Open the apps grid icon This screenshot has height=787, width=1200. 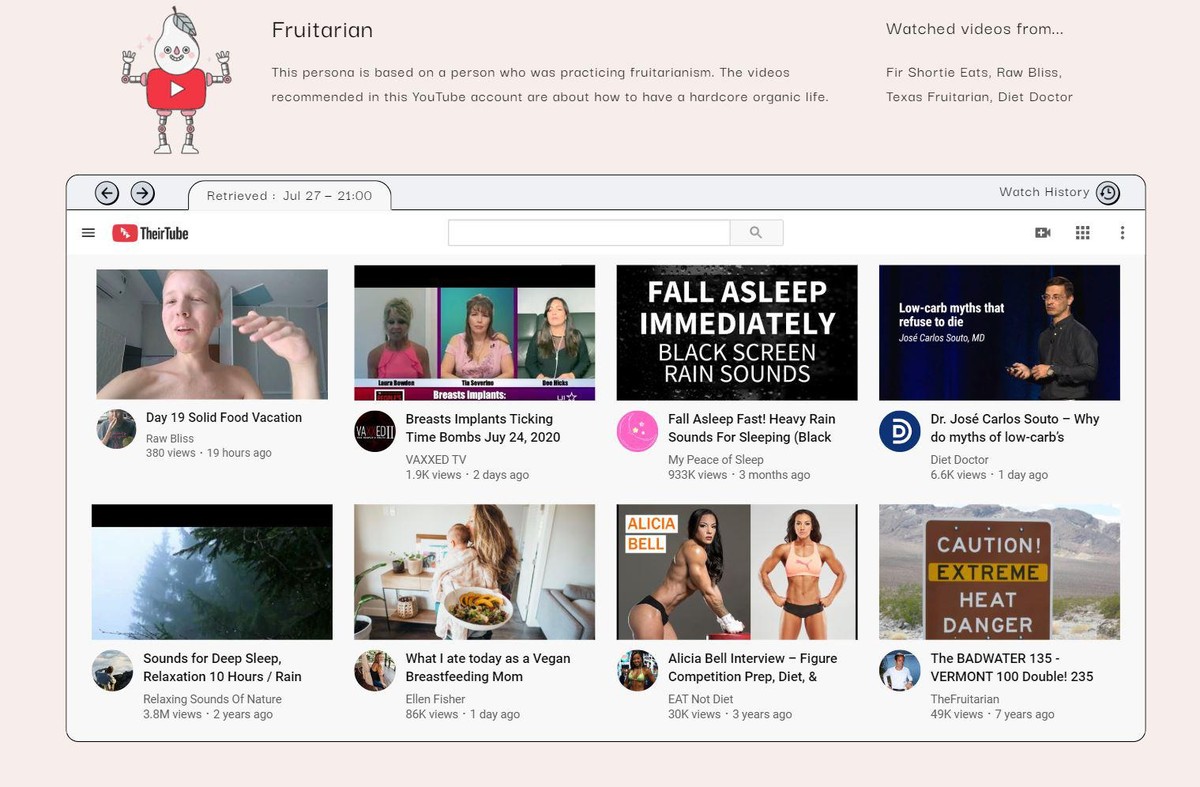[1082, 233]
